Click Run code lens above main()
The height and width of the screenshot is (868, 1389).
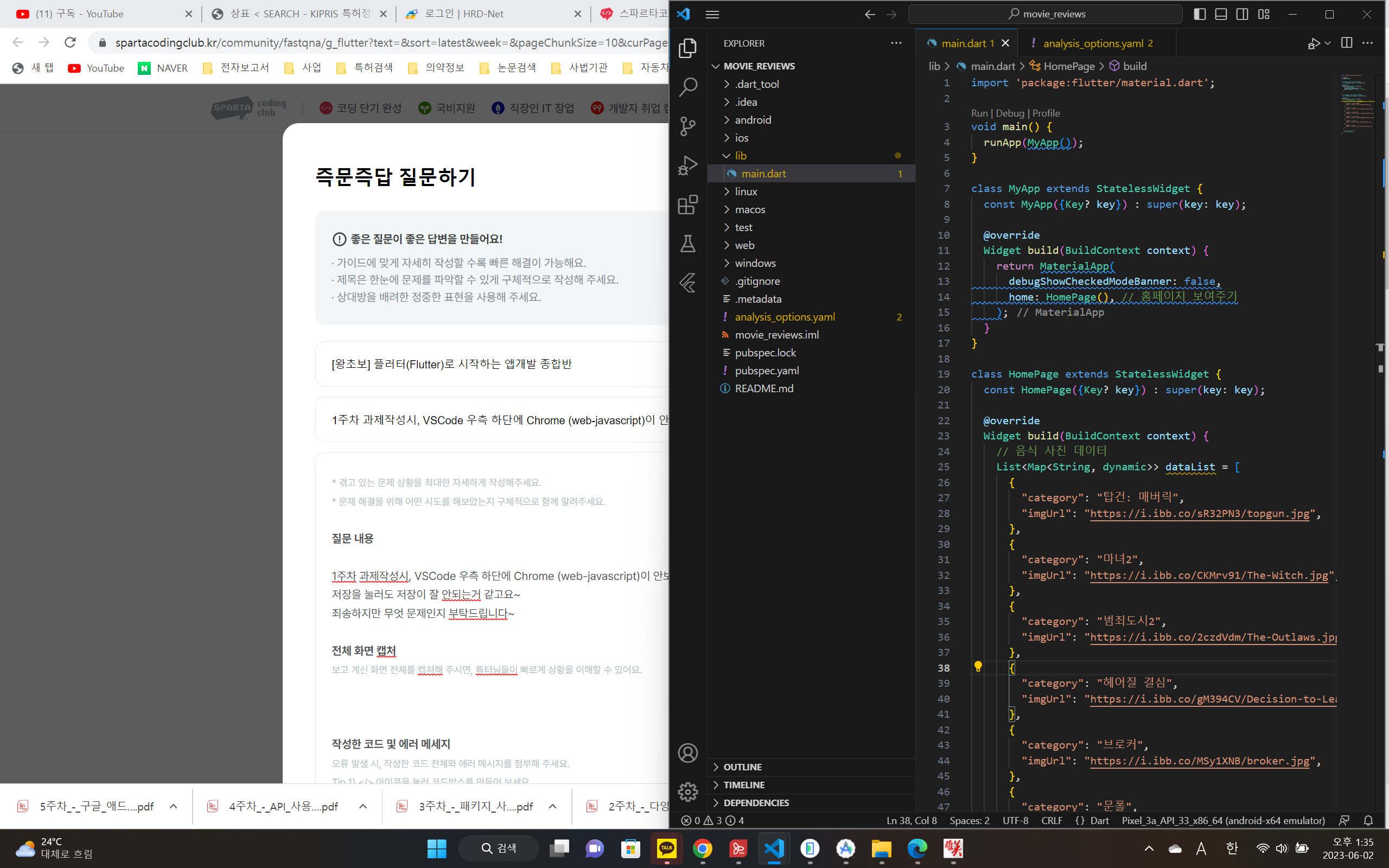979,113
